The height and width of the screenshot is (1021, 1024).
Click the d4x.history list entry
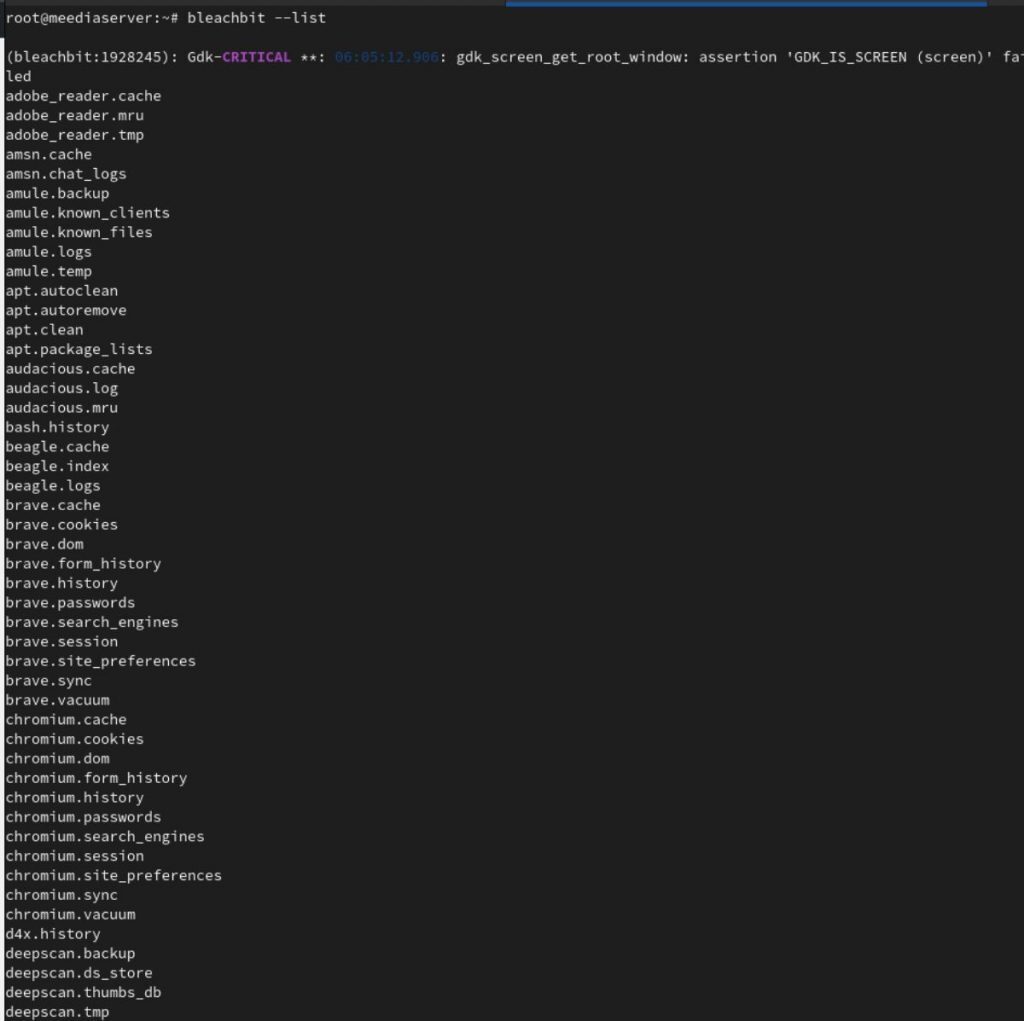coord(52,933)
